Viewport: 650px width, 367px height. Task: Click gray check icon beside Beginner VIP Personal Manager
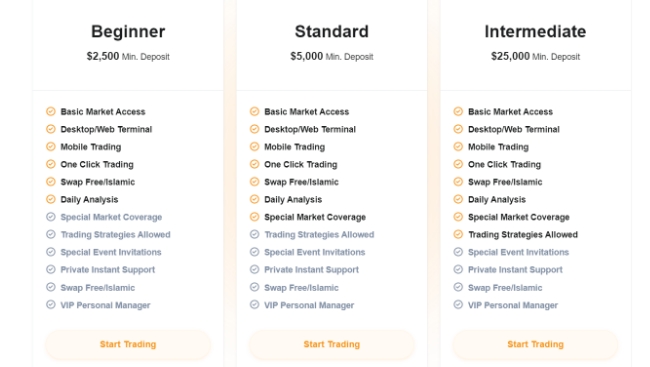click(x=51, y=305)
